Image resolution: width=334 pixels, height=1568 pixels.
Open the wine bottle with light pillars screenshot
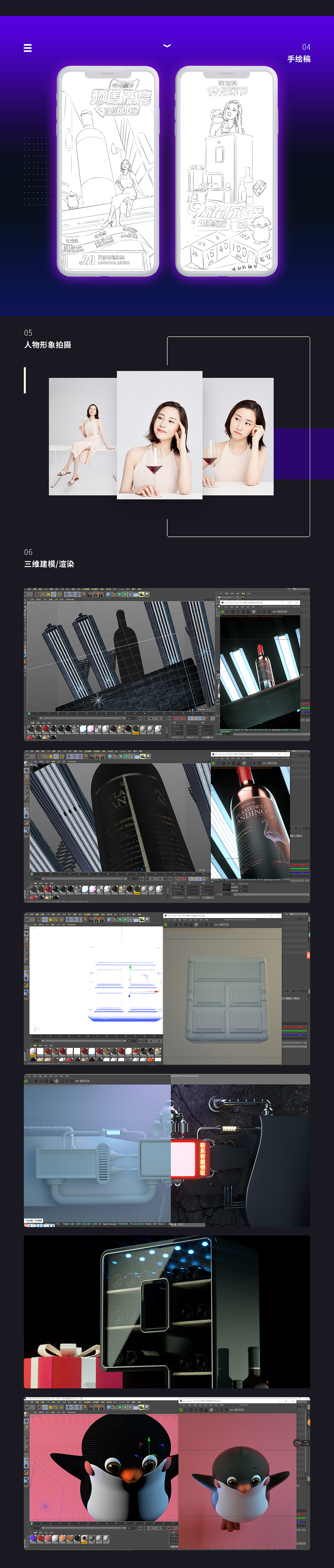click(x=167, y=664)
